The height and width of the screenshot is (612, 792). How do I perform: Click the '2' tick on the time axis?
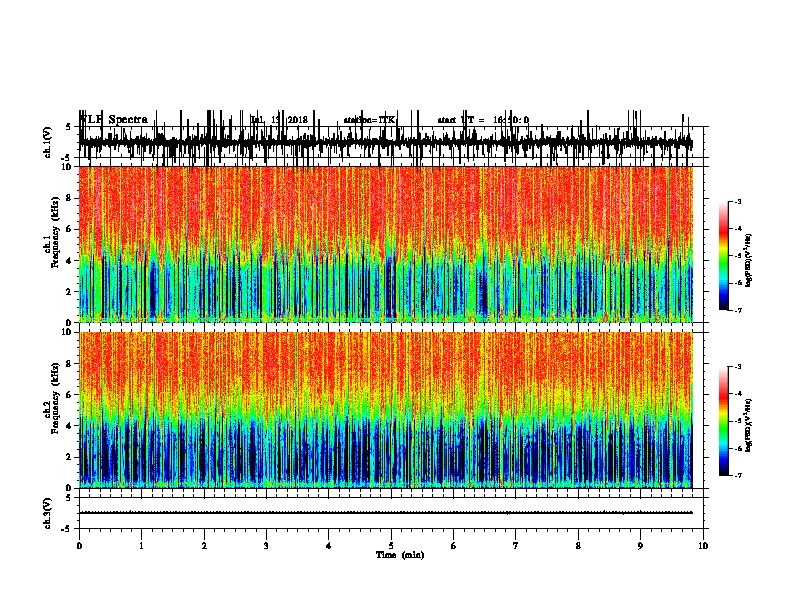(204, 546)
